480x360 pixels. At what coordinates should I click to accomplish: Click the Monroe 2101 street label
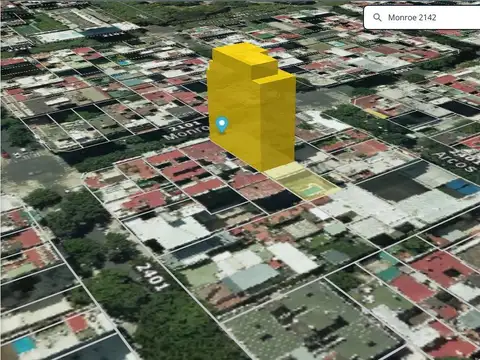(x=185, y=130)
